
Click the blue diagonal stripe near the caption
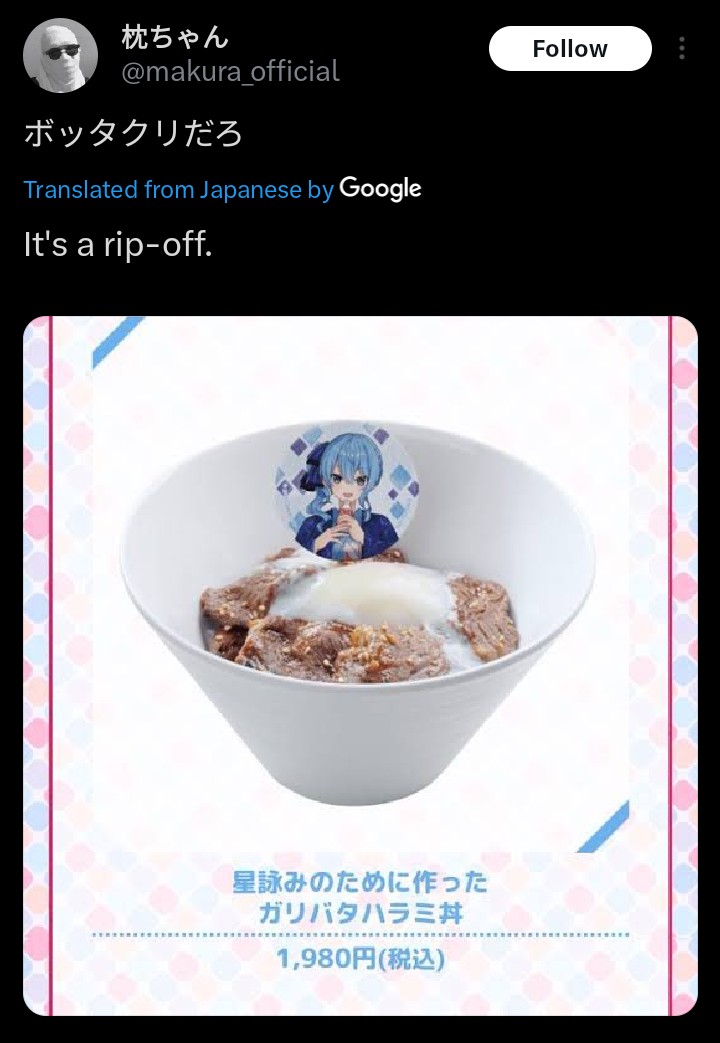[603, 827]
